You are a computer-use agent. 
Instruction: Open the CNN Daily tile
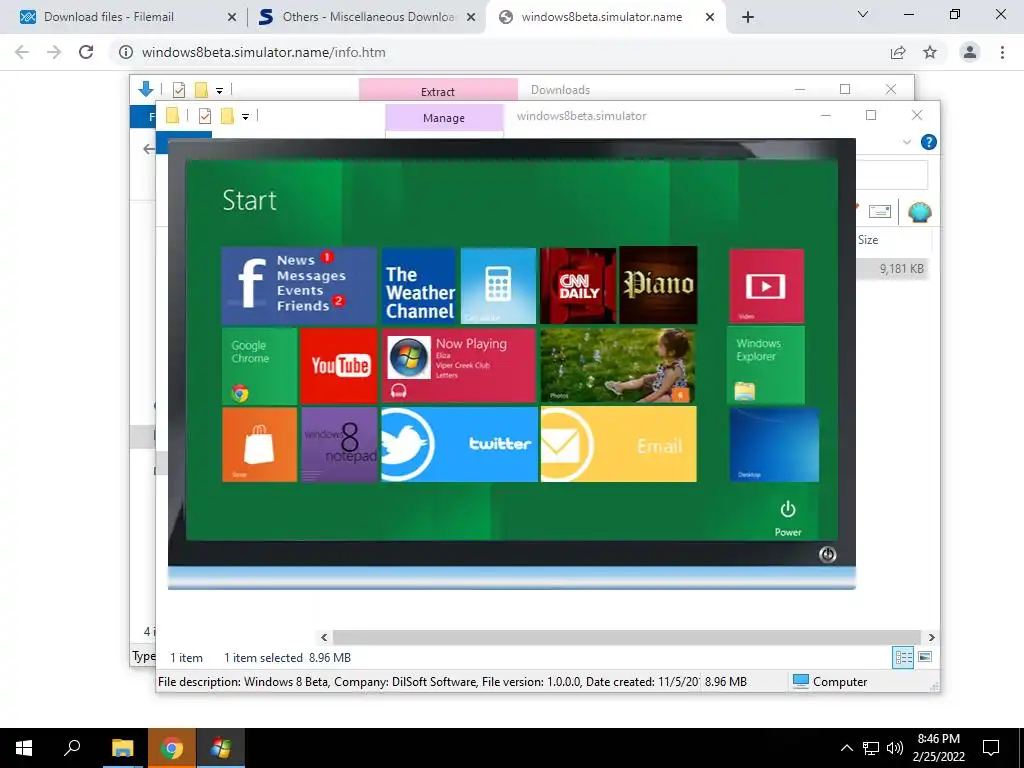tap(578, 285)
